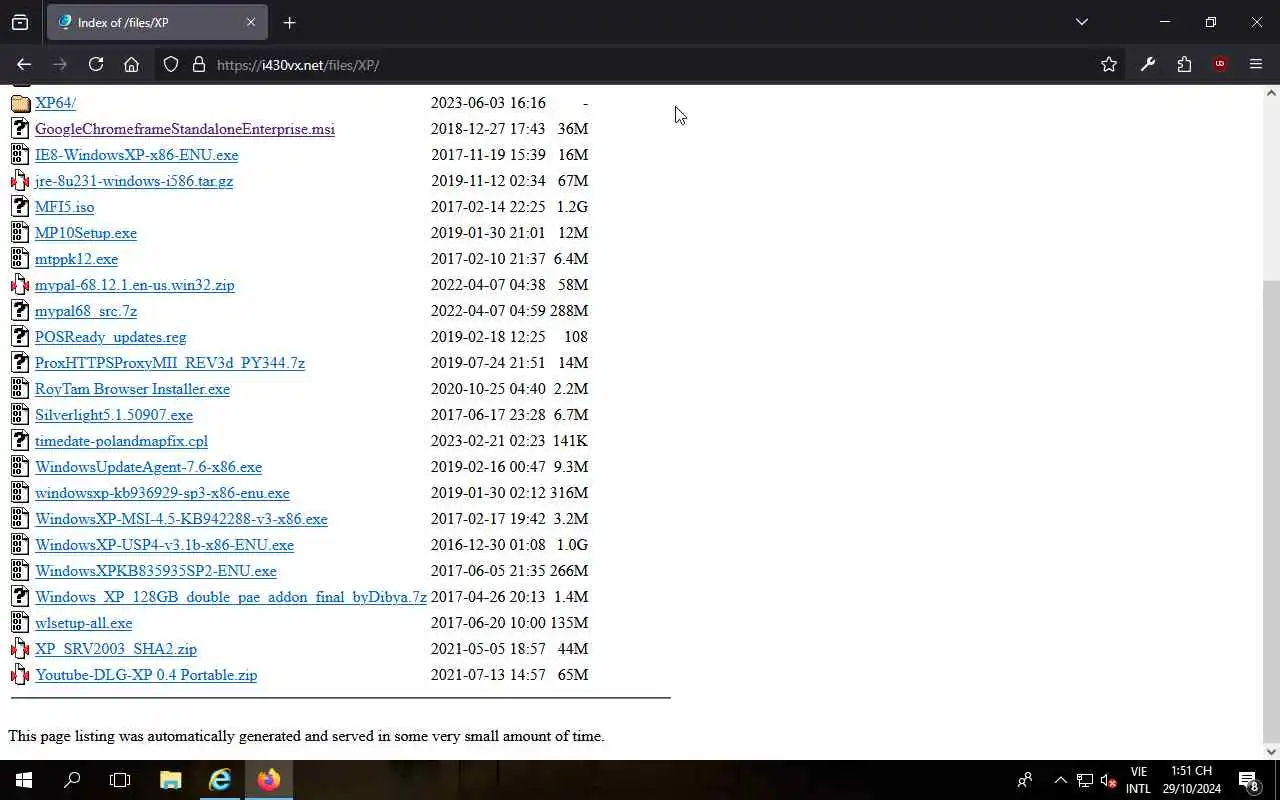This screenshot has width=1280, height=800.
Task: Download Silverlight5.1.50907.exe
Action: tap(114, 415)
